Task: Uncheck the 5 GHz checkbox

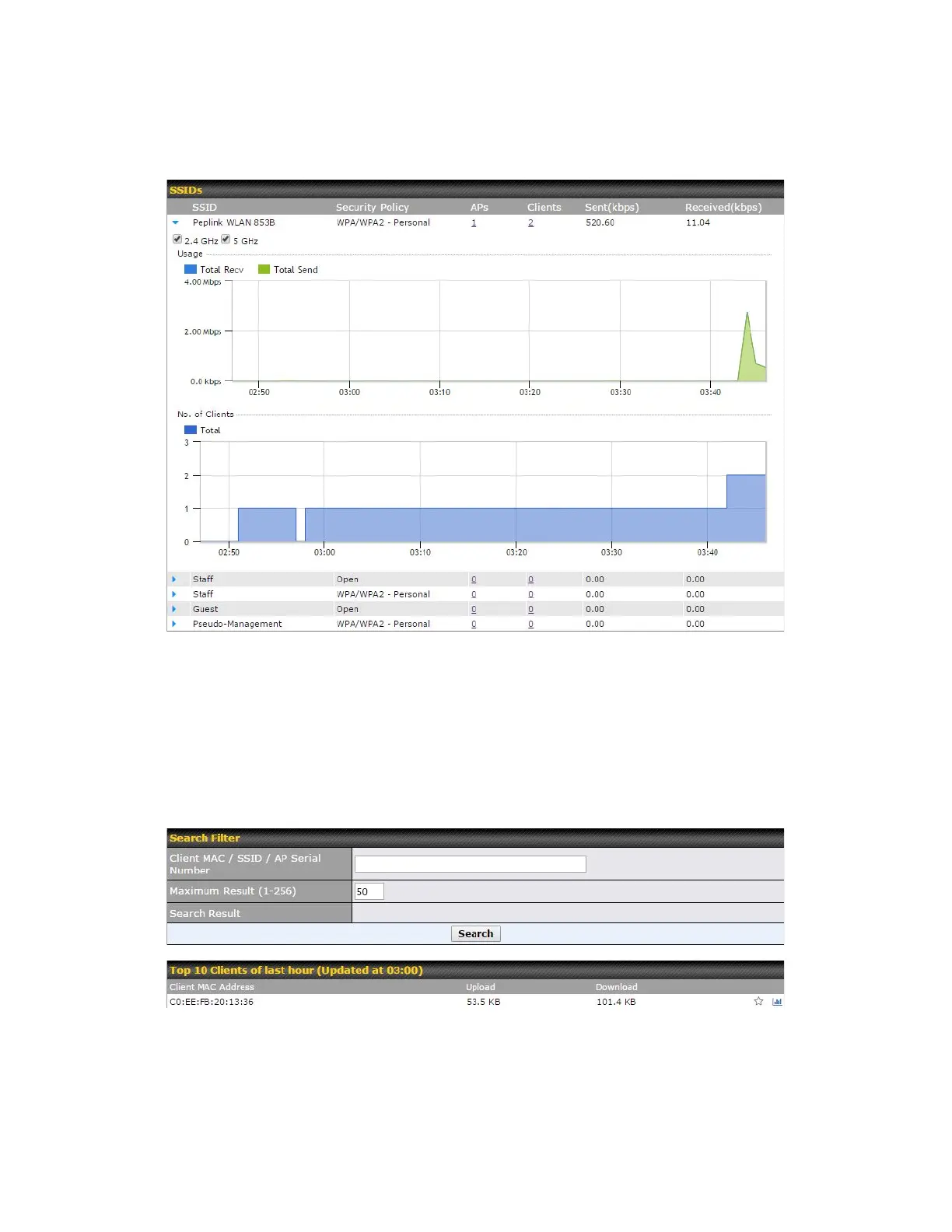Action: (226, 240)
